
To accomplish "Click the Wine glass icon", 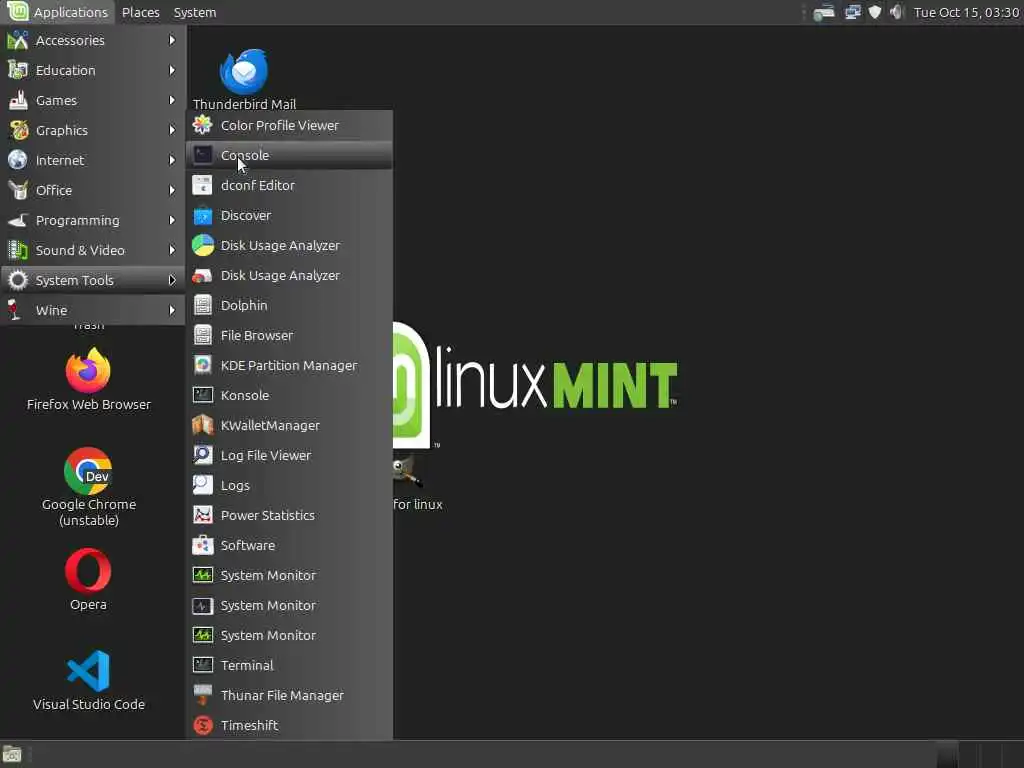I will [x=14, y=310].
